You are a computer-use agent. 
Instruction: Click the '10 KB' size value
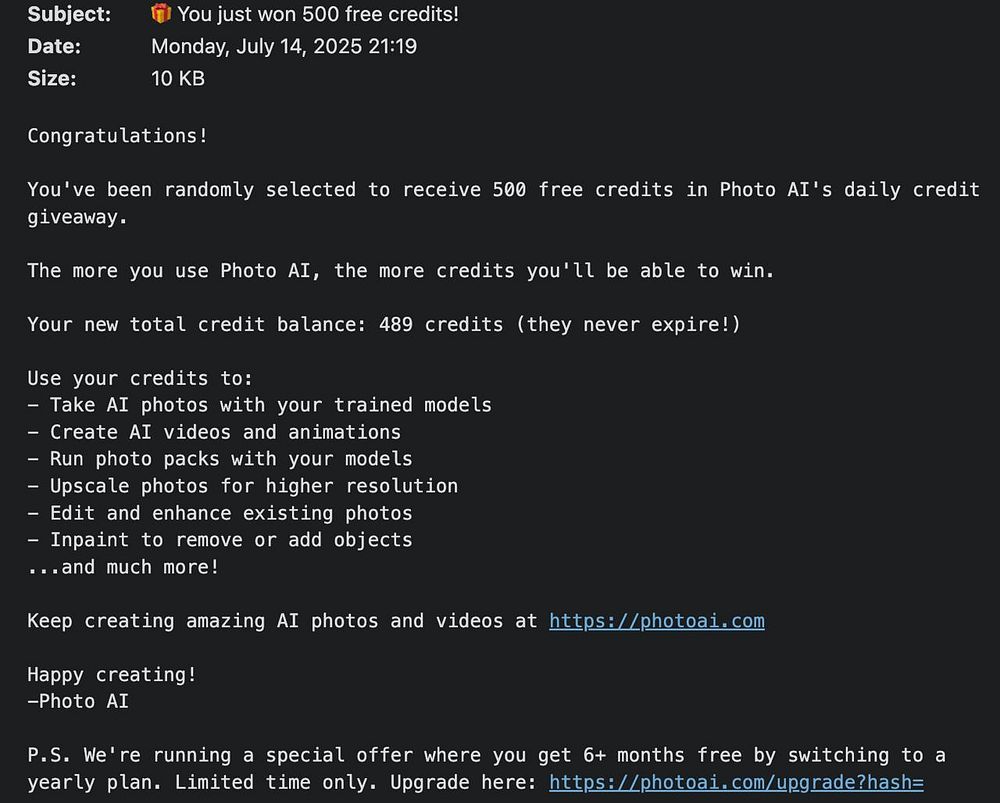(177, 78)
